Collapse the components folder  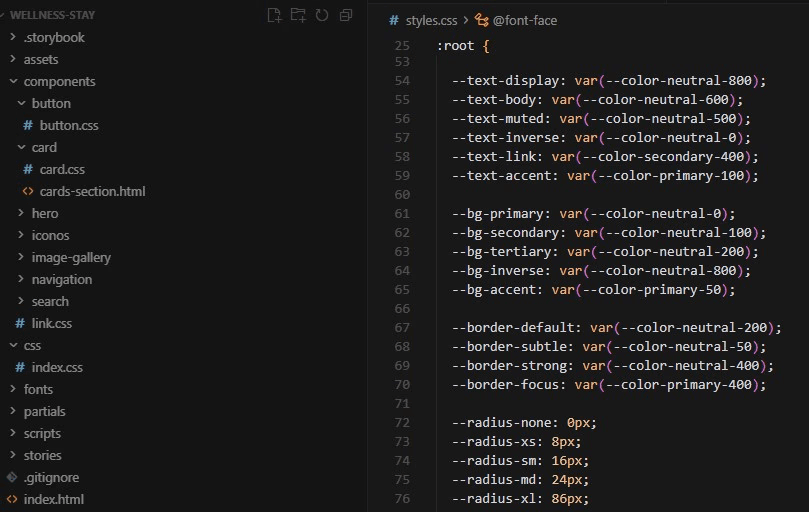(13, 81)
